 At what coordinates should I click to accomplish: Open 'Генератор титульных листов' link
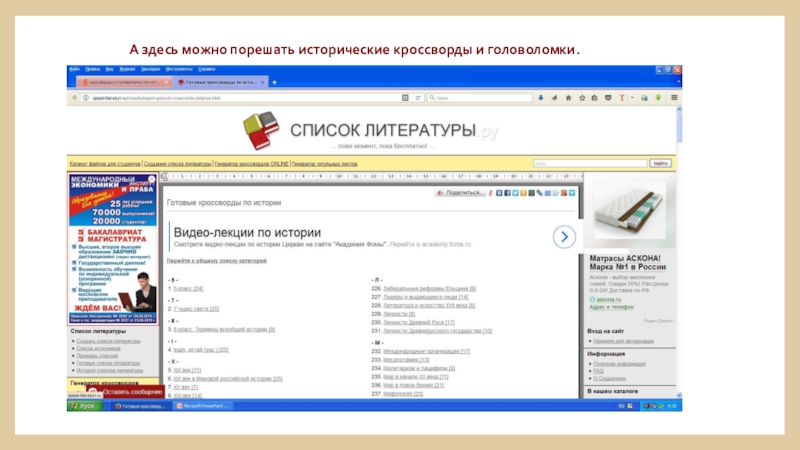(324, 164)
